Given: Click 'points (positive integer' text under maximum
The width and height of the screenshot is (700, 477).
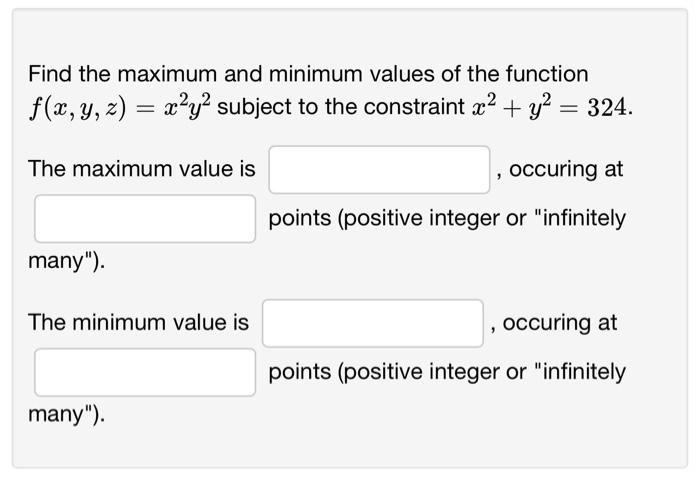Looking at the screenshot, I should click(x=385, y=219).
